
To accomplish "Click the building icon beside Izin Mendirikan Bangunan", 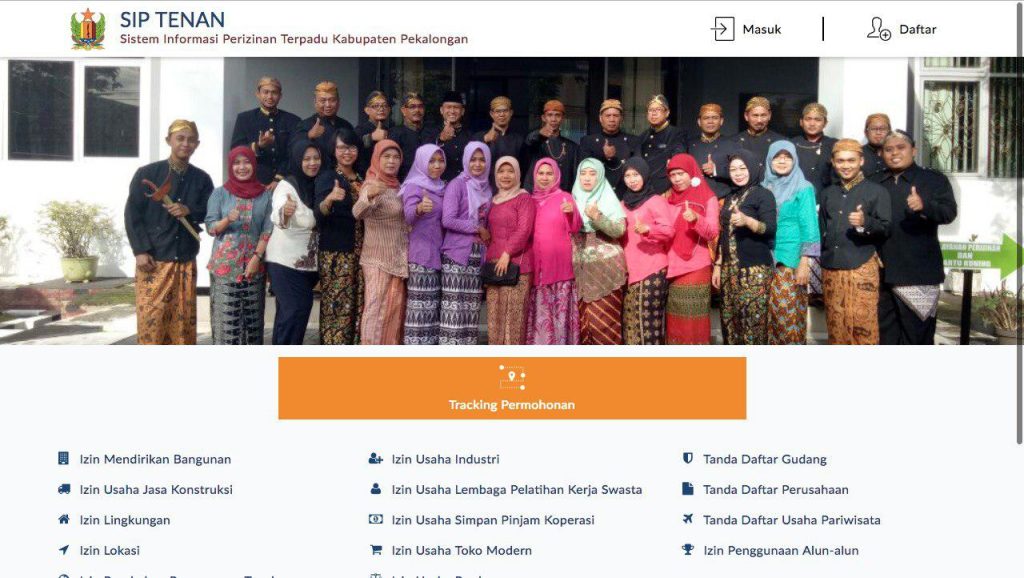I will click(x=63, y=458).
